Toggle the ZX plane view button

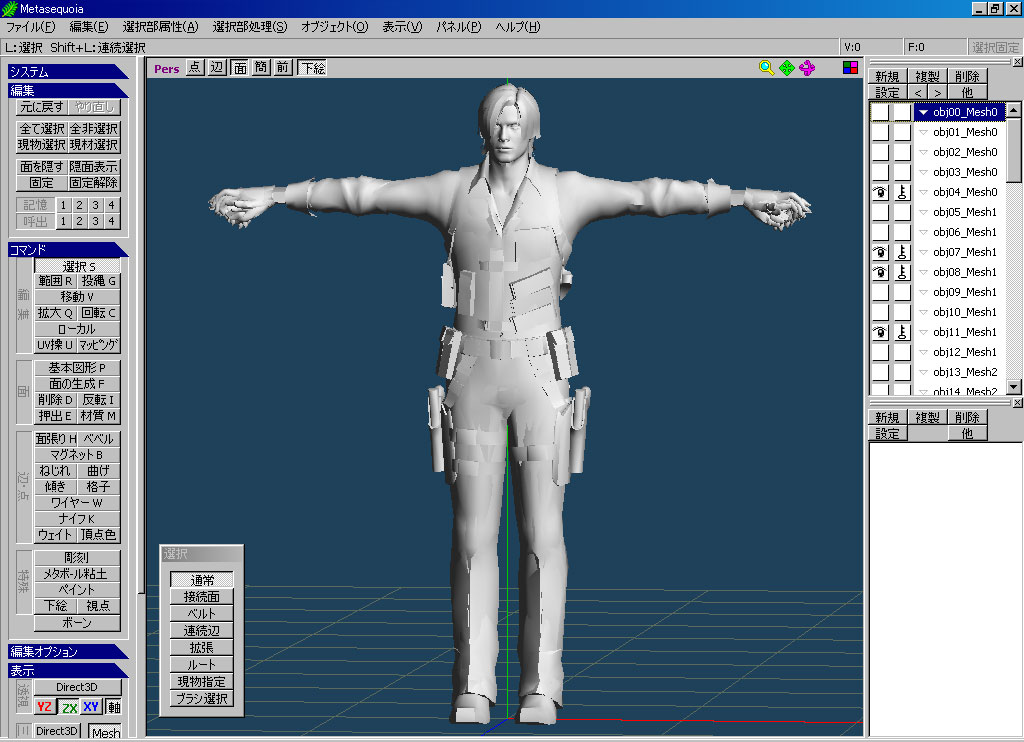pyautogui.click(x=69, y=707)
